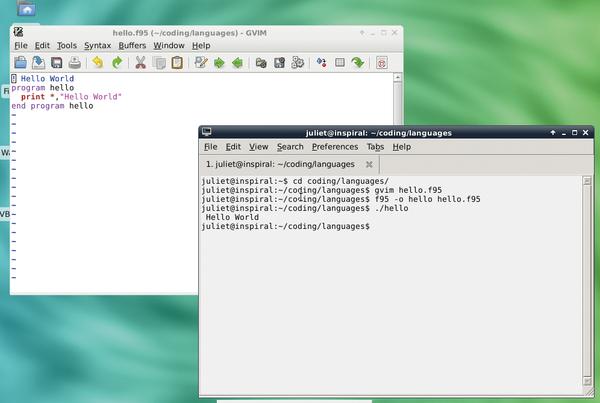Open the Window menu in GVIM
The image size is (600, 403).
pyautogui.click(x=169, y=46)
